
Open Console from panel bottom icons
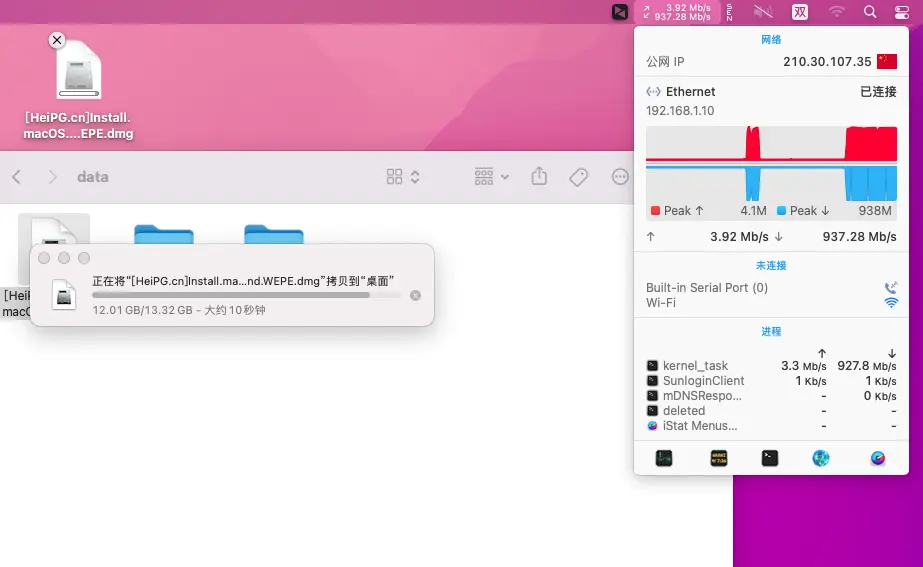coord(719,458)
